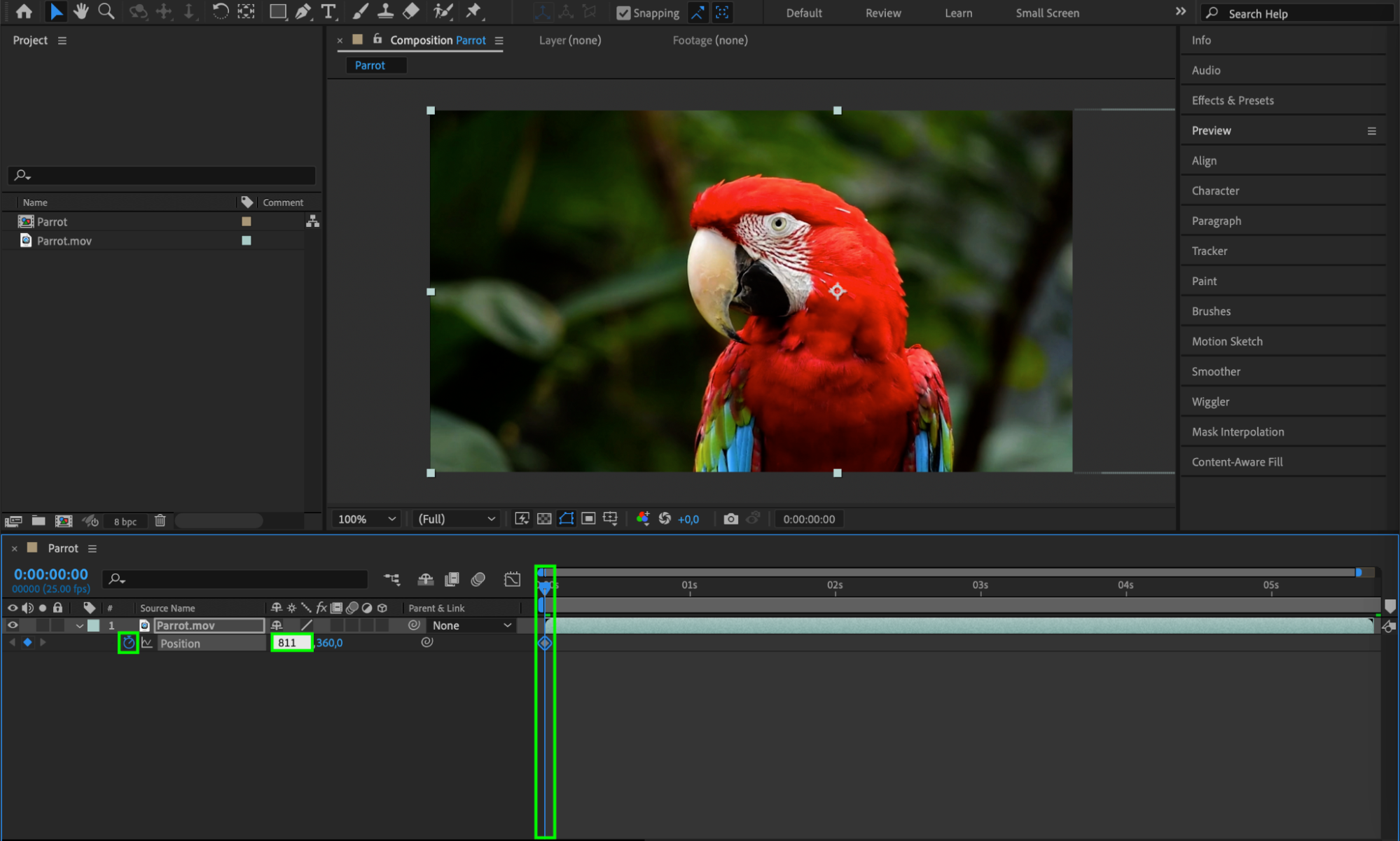Screen dimensions: 1400x841
Task: Select Parrot.mov in the Project panel
Action: (64, 241)
